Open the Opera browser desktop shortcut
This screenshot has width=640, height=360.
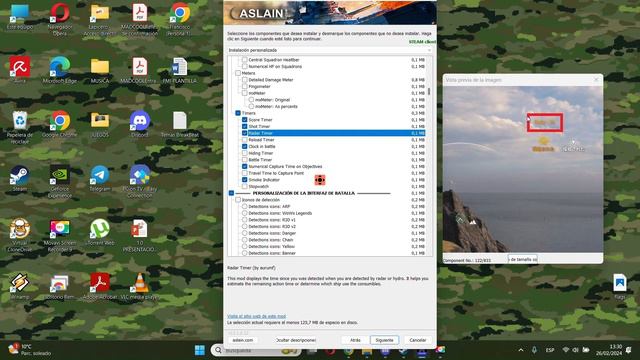pos(60,17)
